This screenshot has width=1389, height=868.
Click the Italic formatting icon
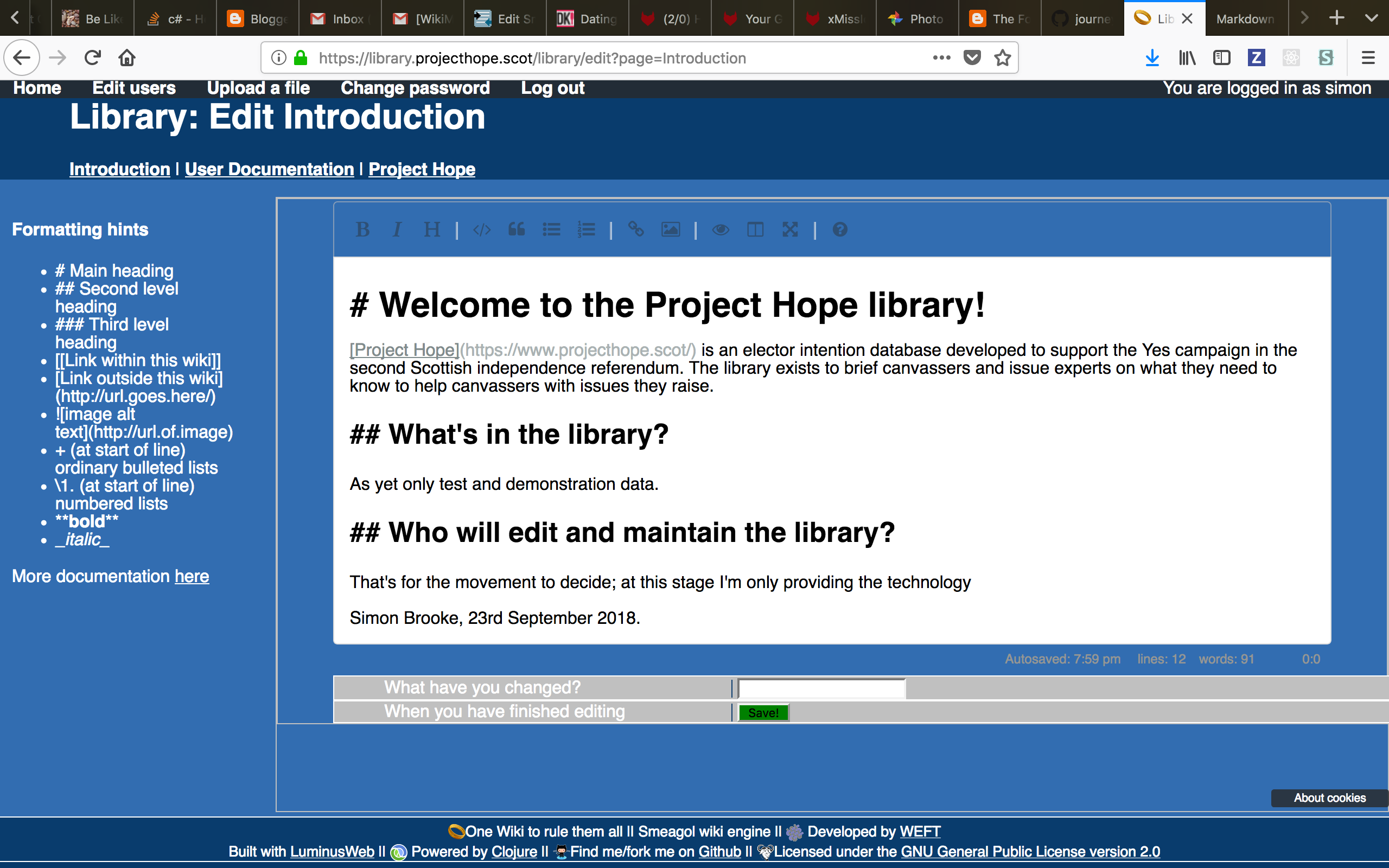pos(397,229)
